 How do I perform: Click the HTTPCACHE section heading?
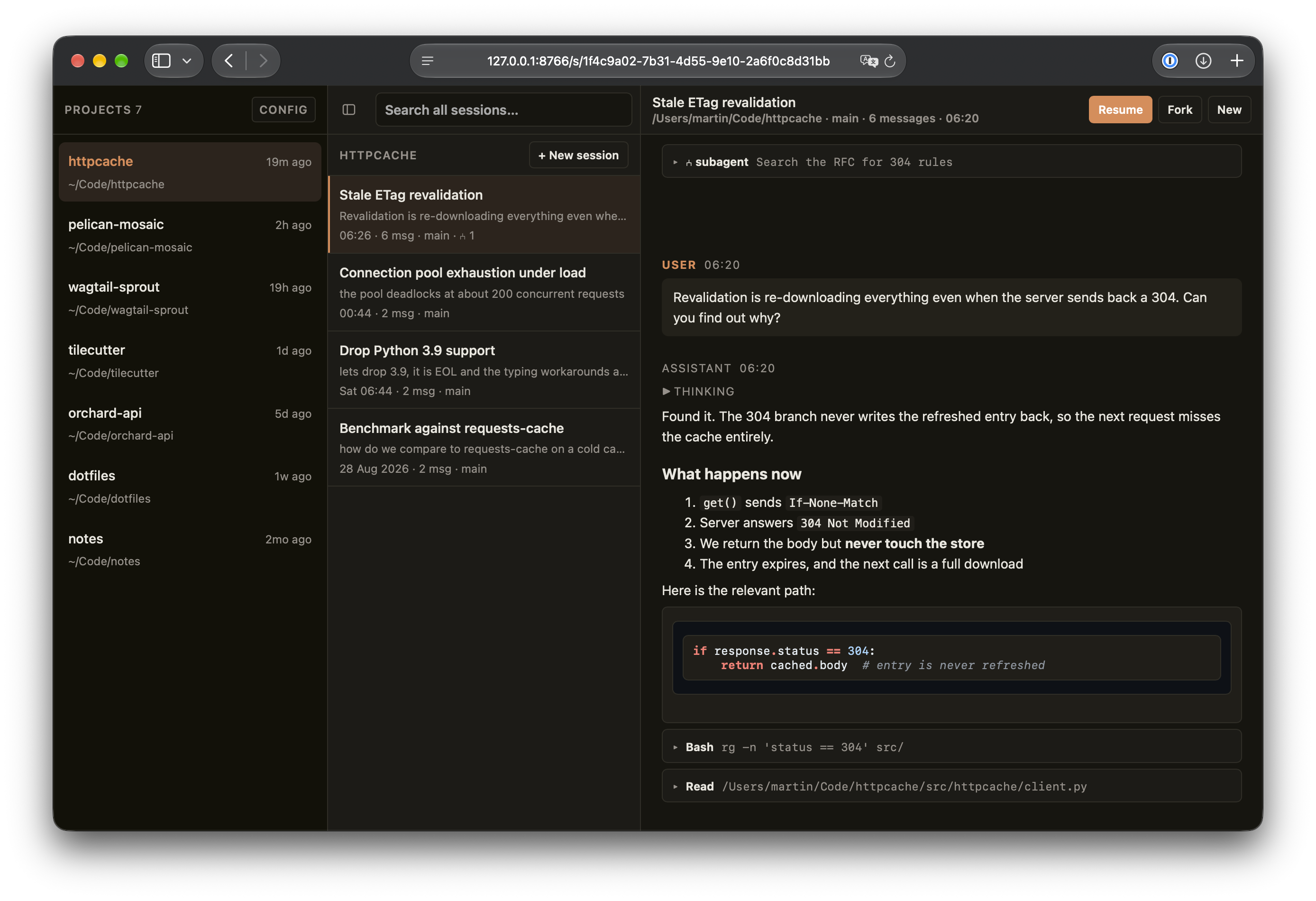[378, 155]
